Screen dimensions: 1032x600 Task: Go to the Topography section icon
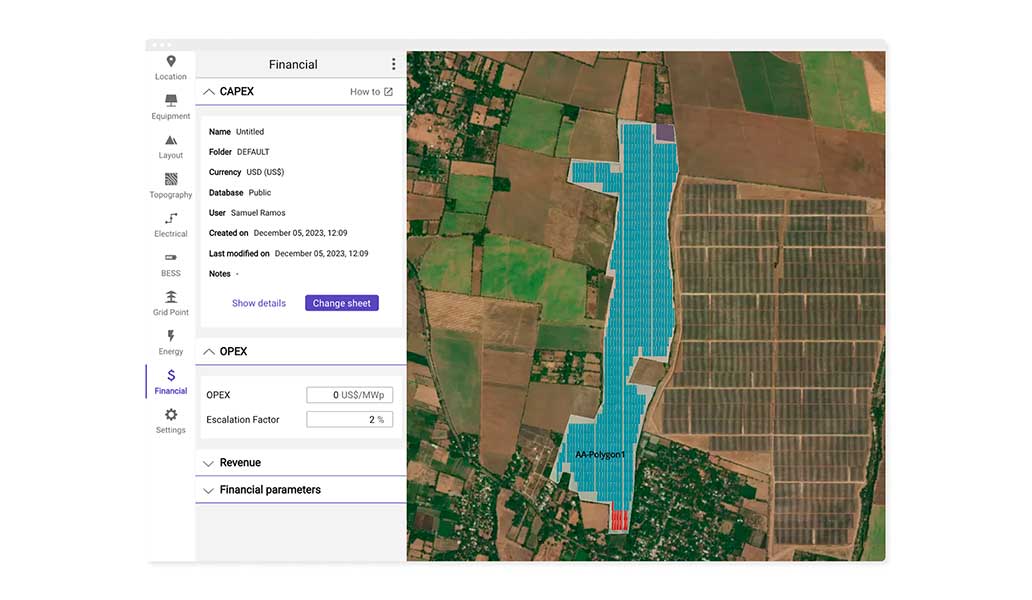coord(171,185)
